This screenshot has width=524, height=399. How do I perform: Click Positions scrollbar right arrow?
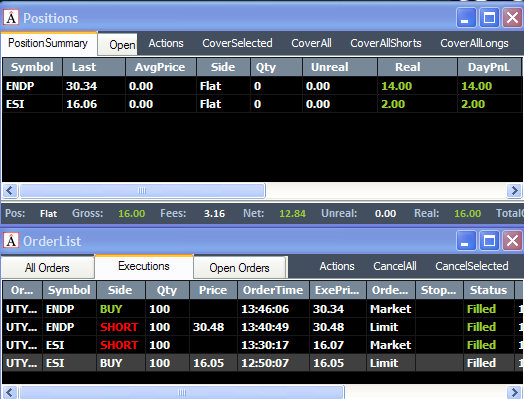(x=514, y=191)
